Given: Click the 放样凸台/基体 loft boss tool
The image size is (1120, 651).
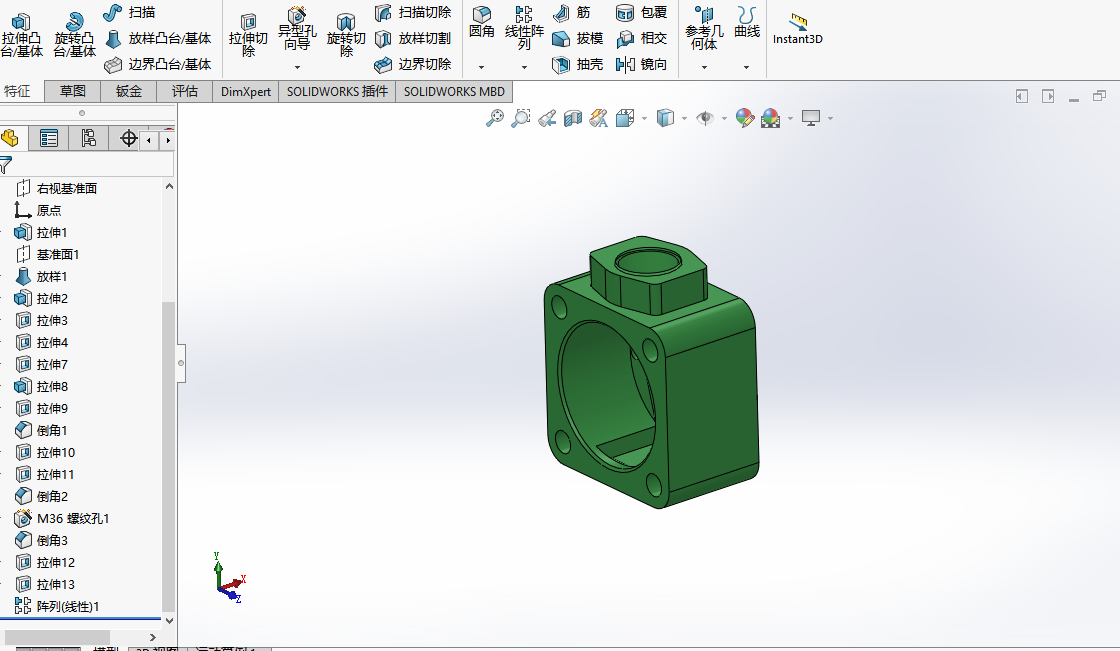Looking at the screenshot, I should click(x=158, y=39).
